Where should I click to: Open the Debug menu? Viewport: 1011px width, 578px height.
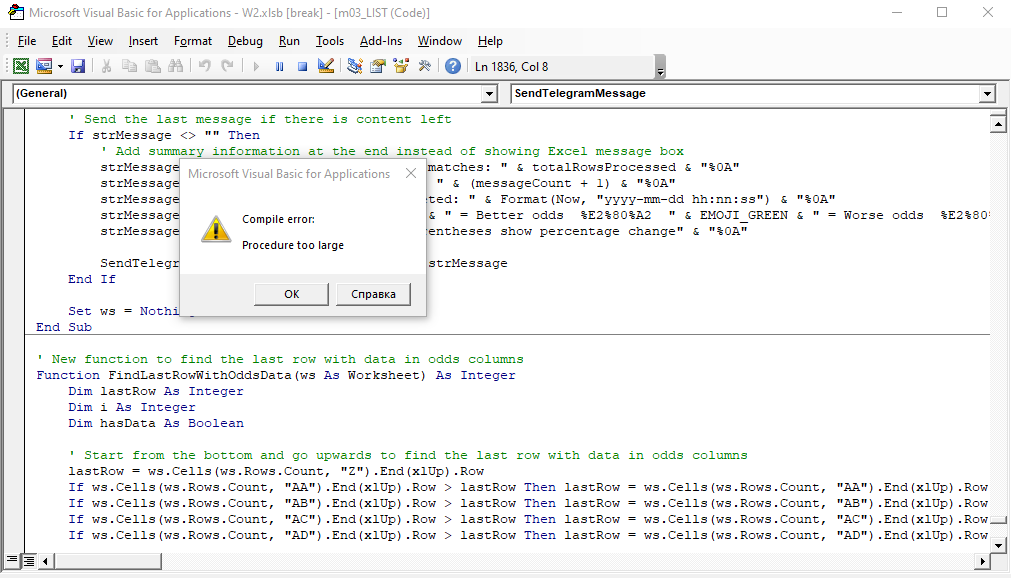click(245, 41)
